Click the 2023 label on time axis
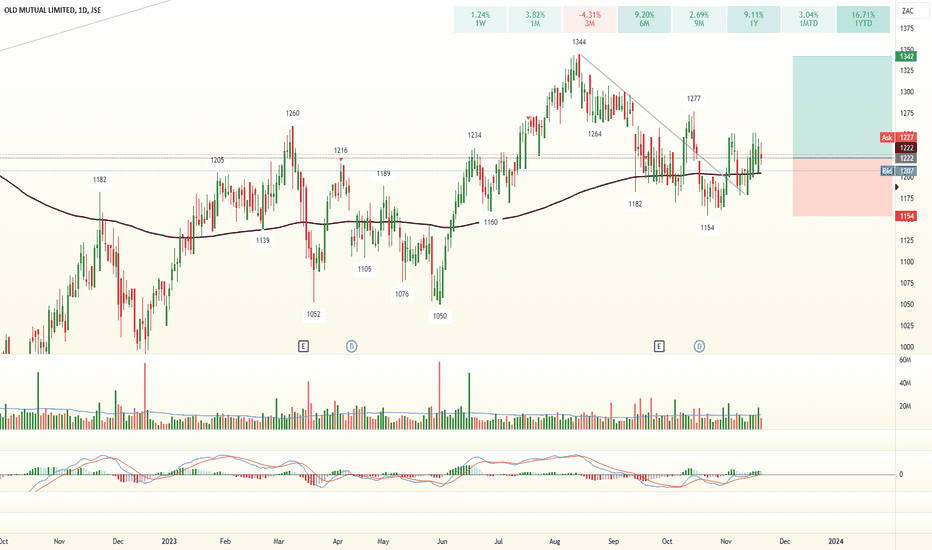Image resolution: width=932 pixels, height=550 pixels. point(169,541)
